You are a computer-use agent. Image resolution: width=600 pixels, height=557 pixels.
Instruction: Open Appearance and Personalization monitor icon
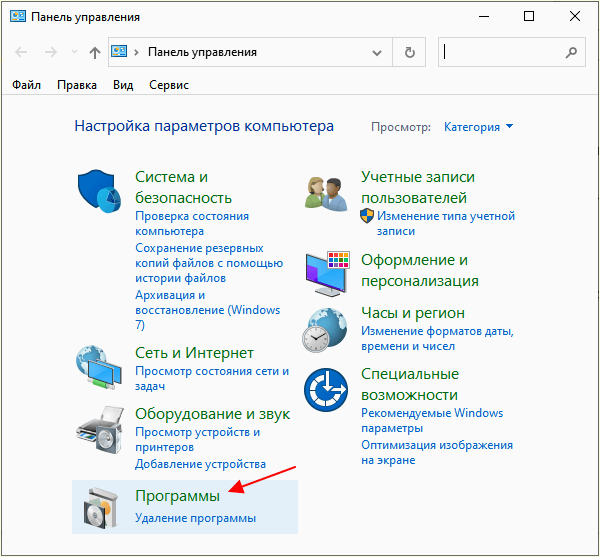click(328, 274)
